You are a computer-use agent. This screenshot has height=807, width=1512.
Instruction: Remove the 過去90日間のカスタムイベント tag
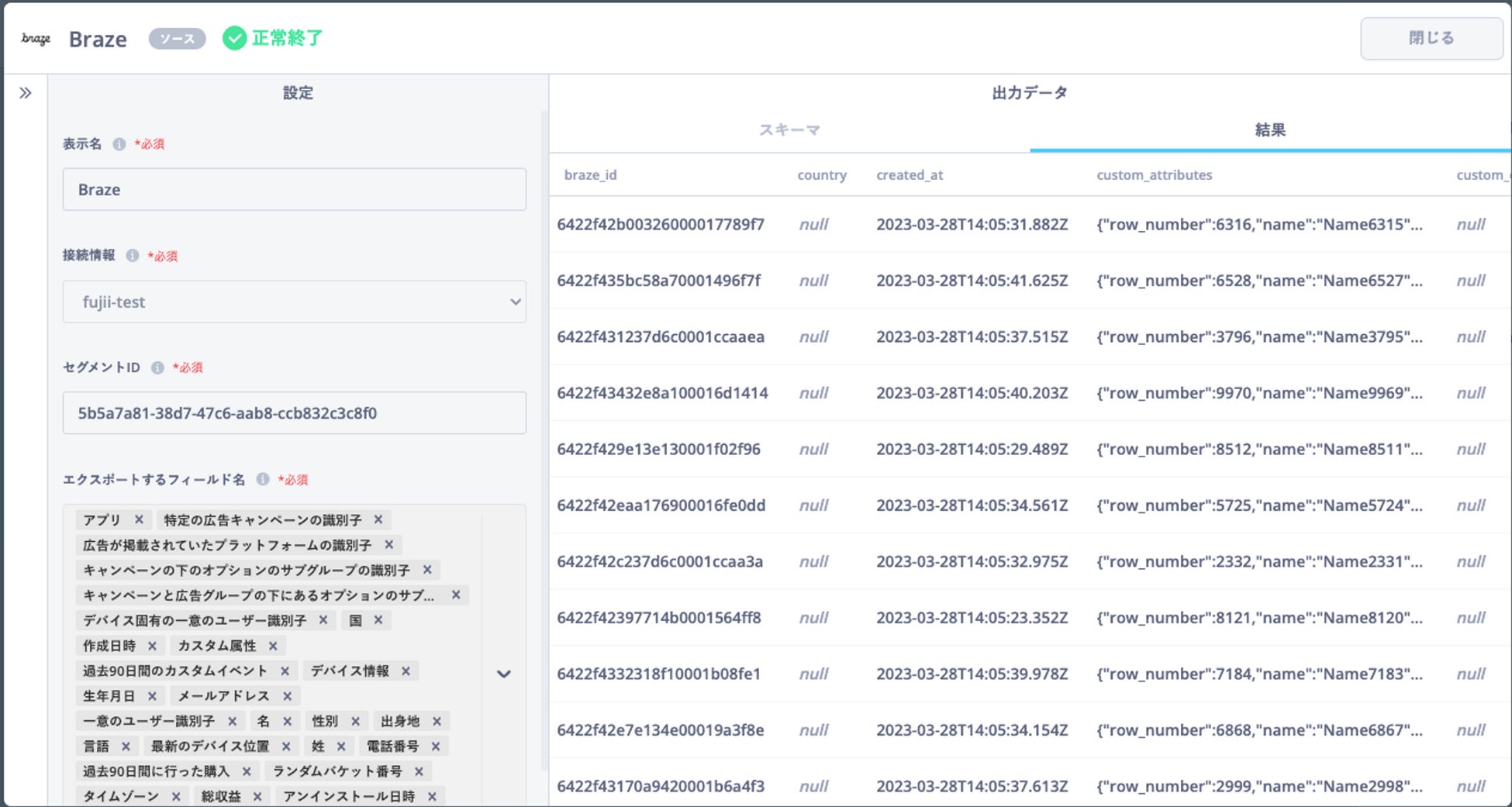coord(285,671)
